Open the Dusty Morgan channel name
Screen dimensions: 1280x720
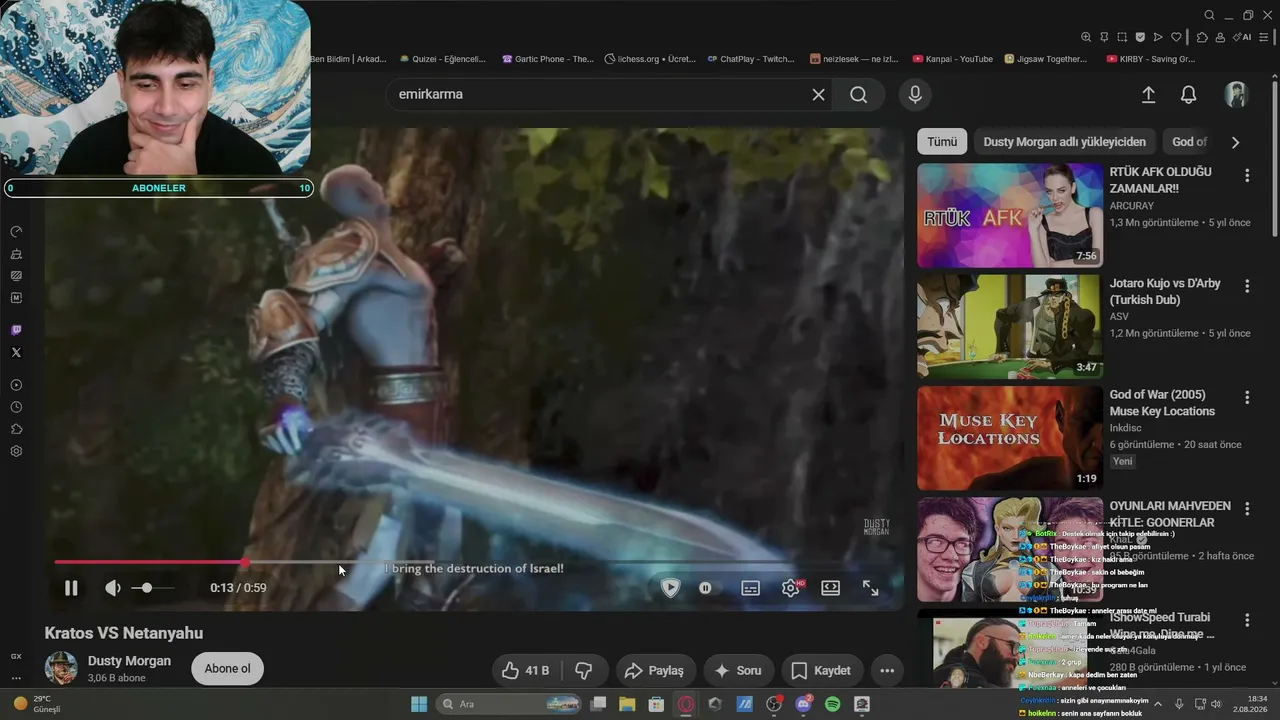coord(129,661)
